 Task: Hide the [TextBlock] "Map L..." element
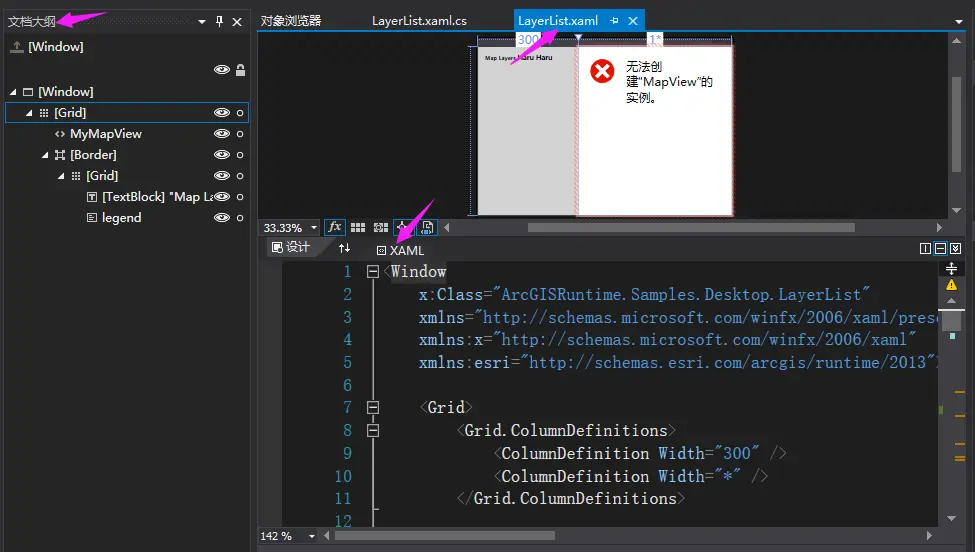click(x=222, y=196)
